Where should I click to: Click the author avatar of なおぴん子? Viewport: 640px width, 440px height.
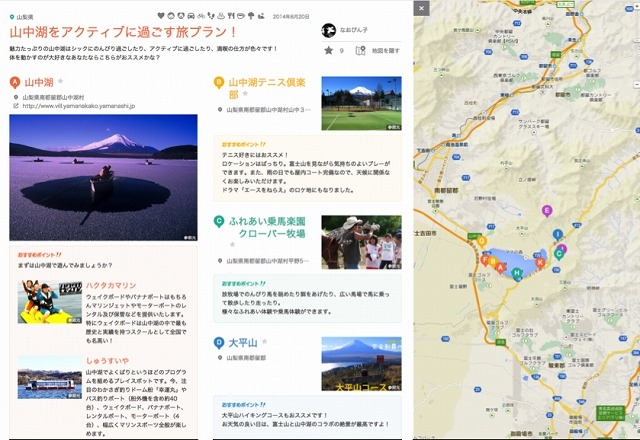point(329,30)
